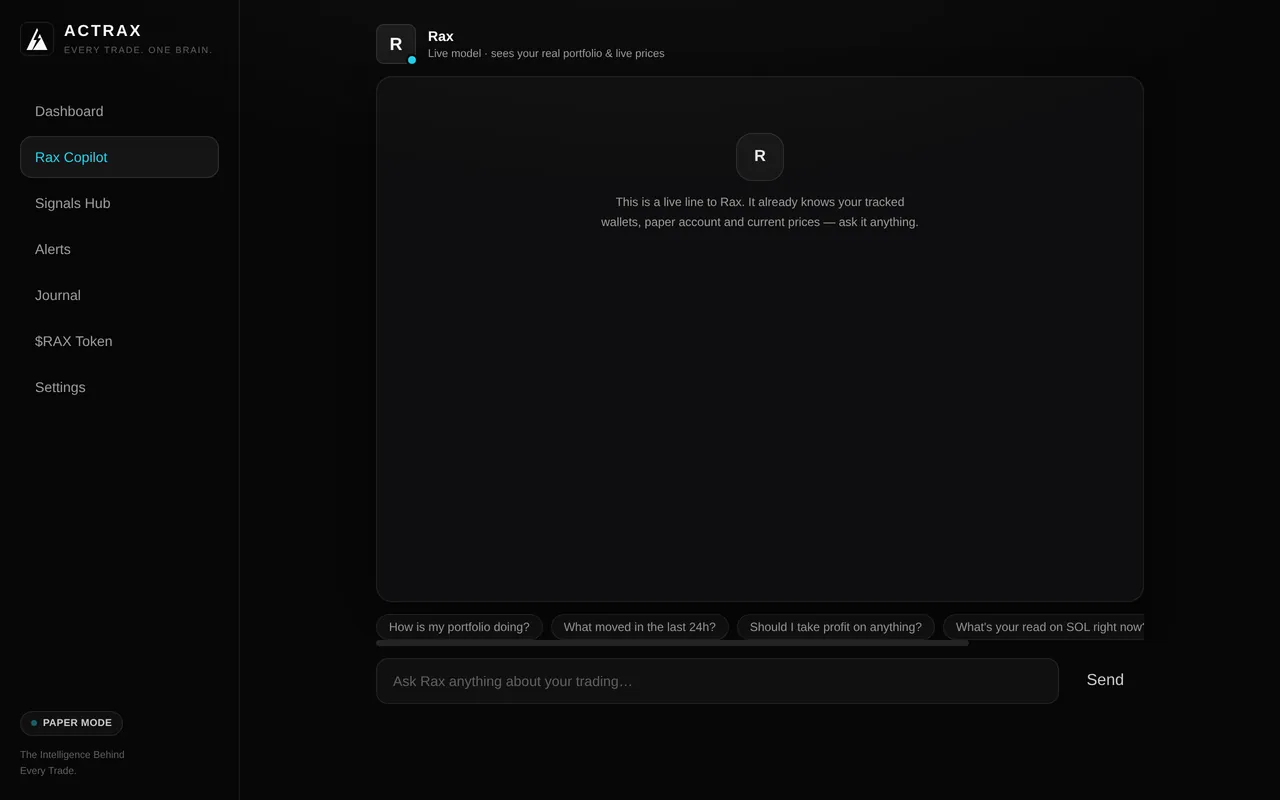Choose 'Should I take profit on anything?' suggestion
The image size is (1280, 800).
(x=836, y=627)
